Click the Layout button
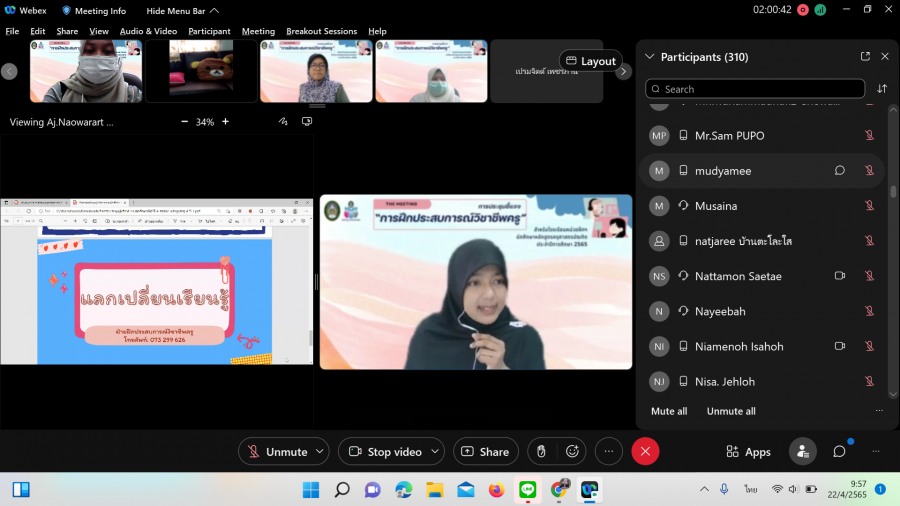This screenshot has height=506, width=900. point(590,61)
